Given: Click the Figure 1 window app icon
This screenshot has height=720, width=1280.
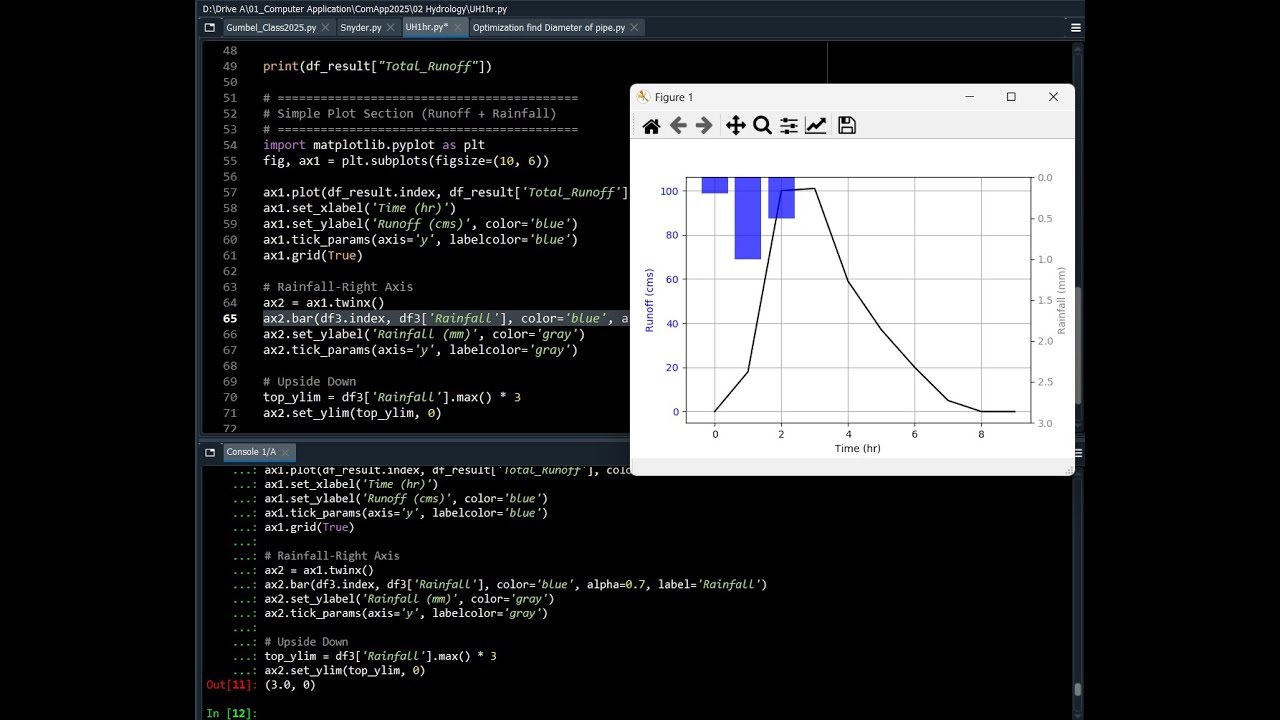Looking at the screenshot, I should pyautogui.click(x=643, y=97).
